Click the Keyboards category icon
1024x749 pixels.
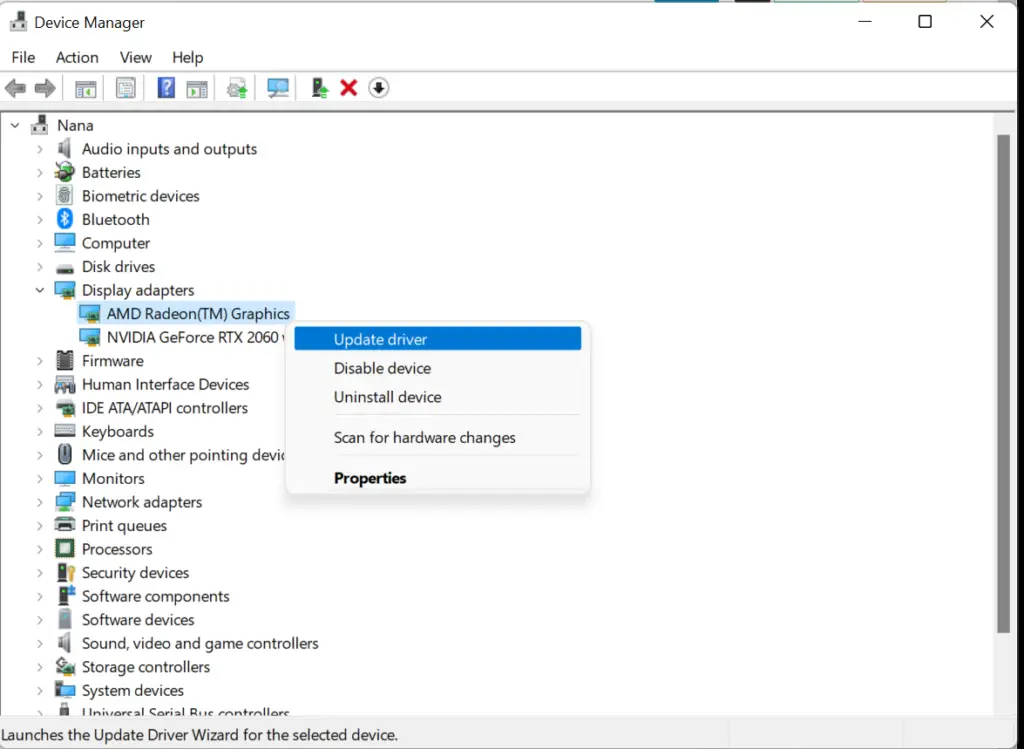coord(65,430)
